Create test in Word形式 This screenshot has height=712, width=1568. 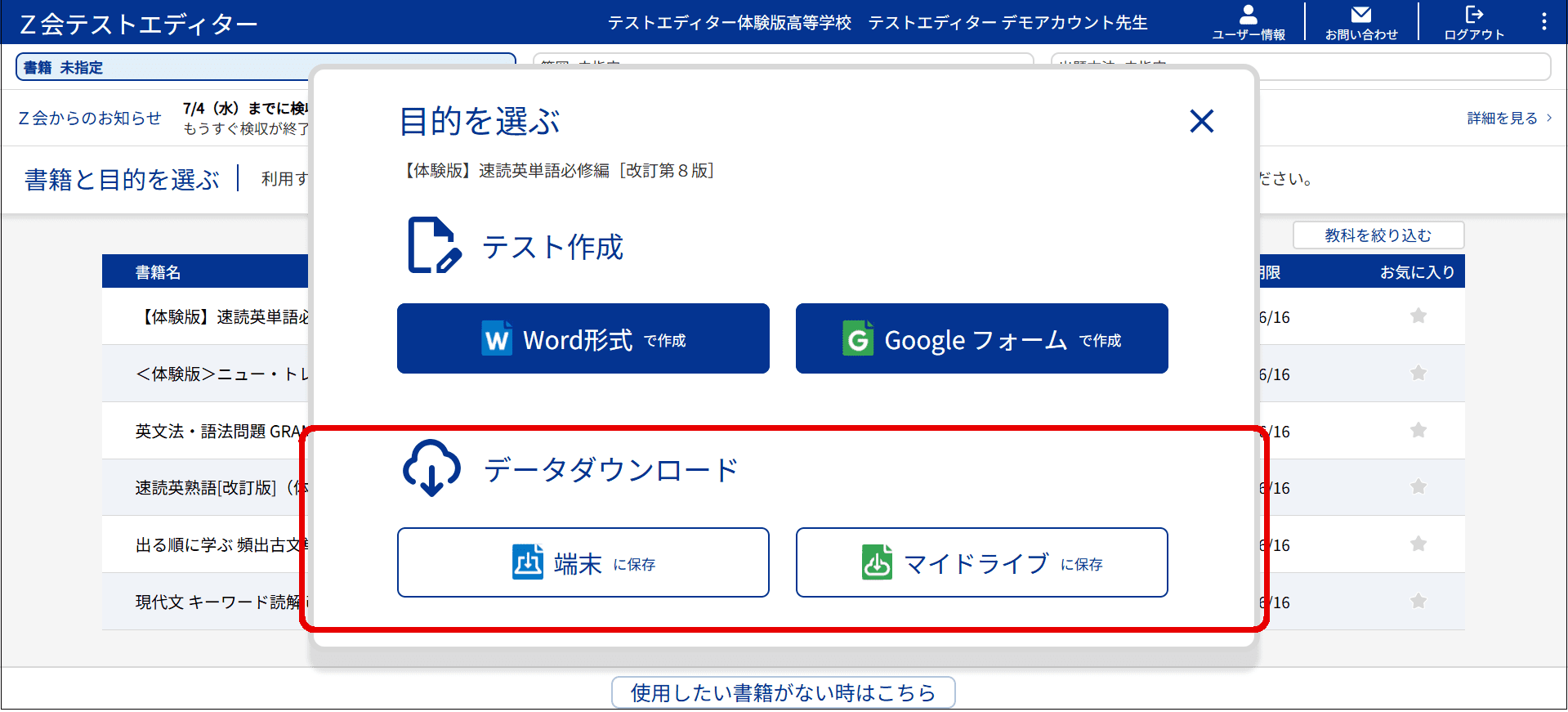click(583, 338)
